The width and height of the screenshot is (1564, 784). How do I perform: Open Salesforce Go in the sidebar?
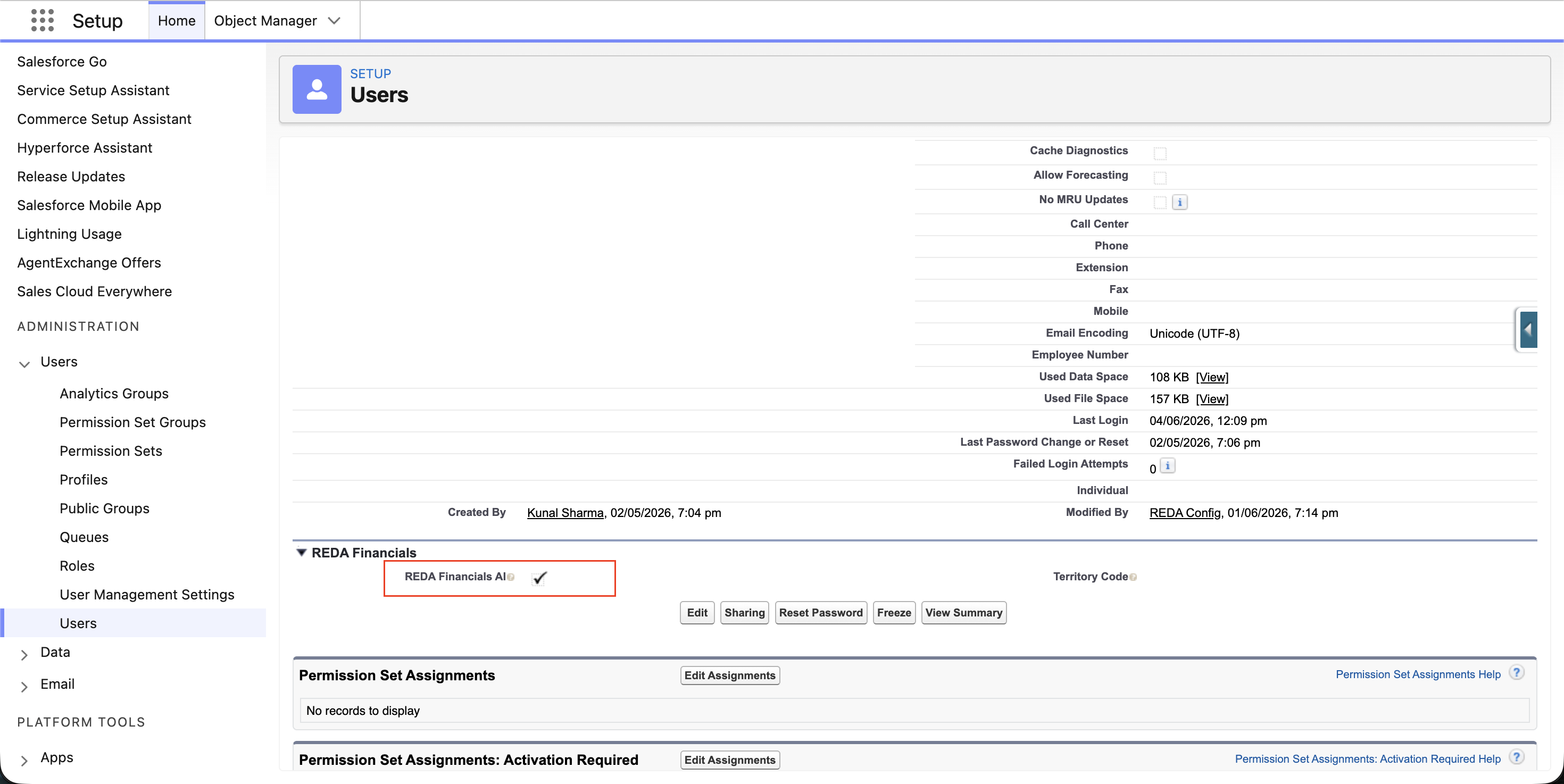click(62, 61)
